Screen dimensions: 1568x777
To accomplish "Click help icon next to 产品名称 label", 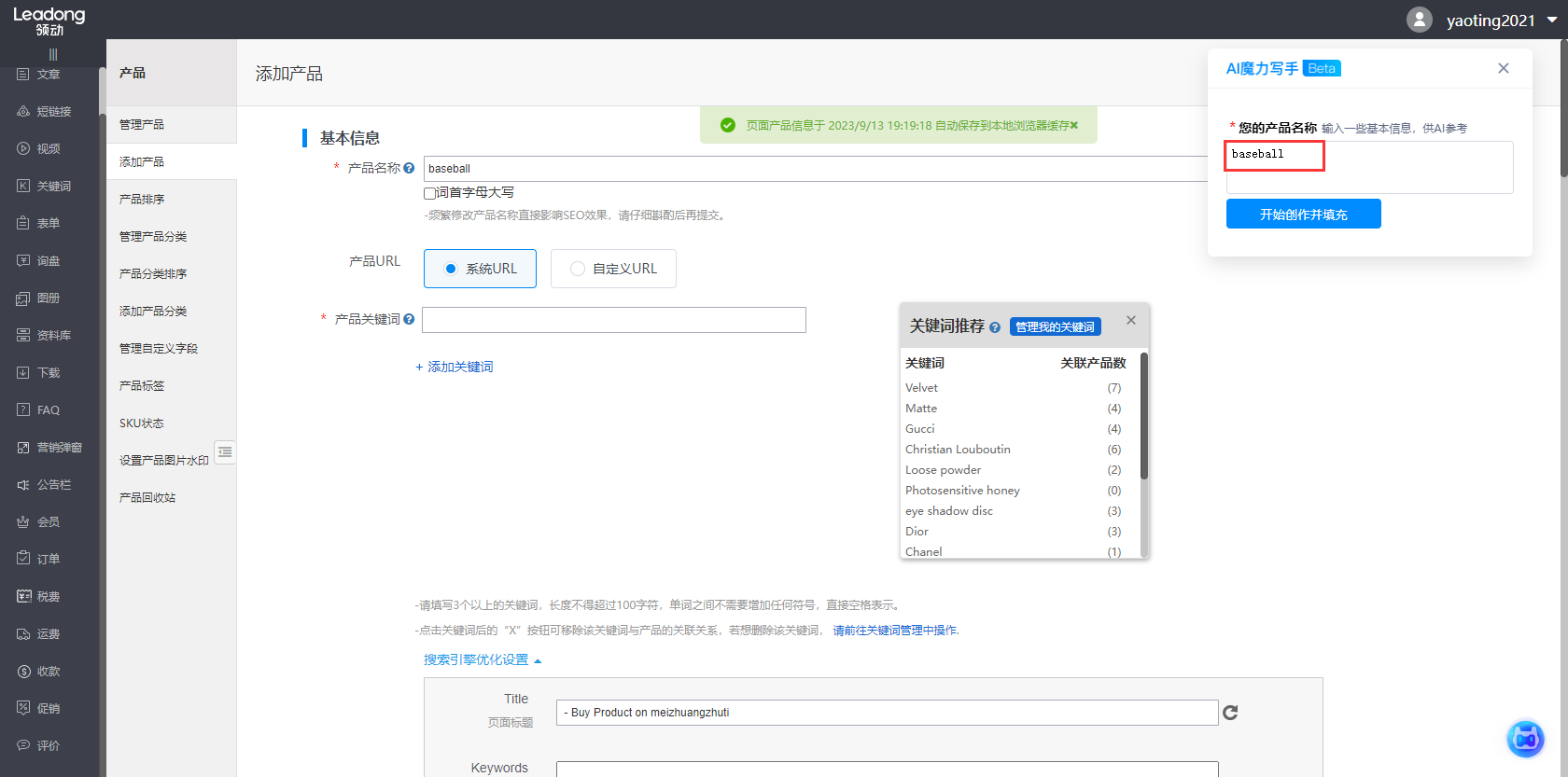I will tap(409, 168).
